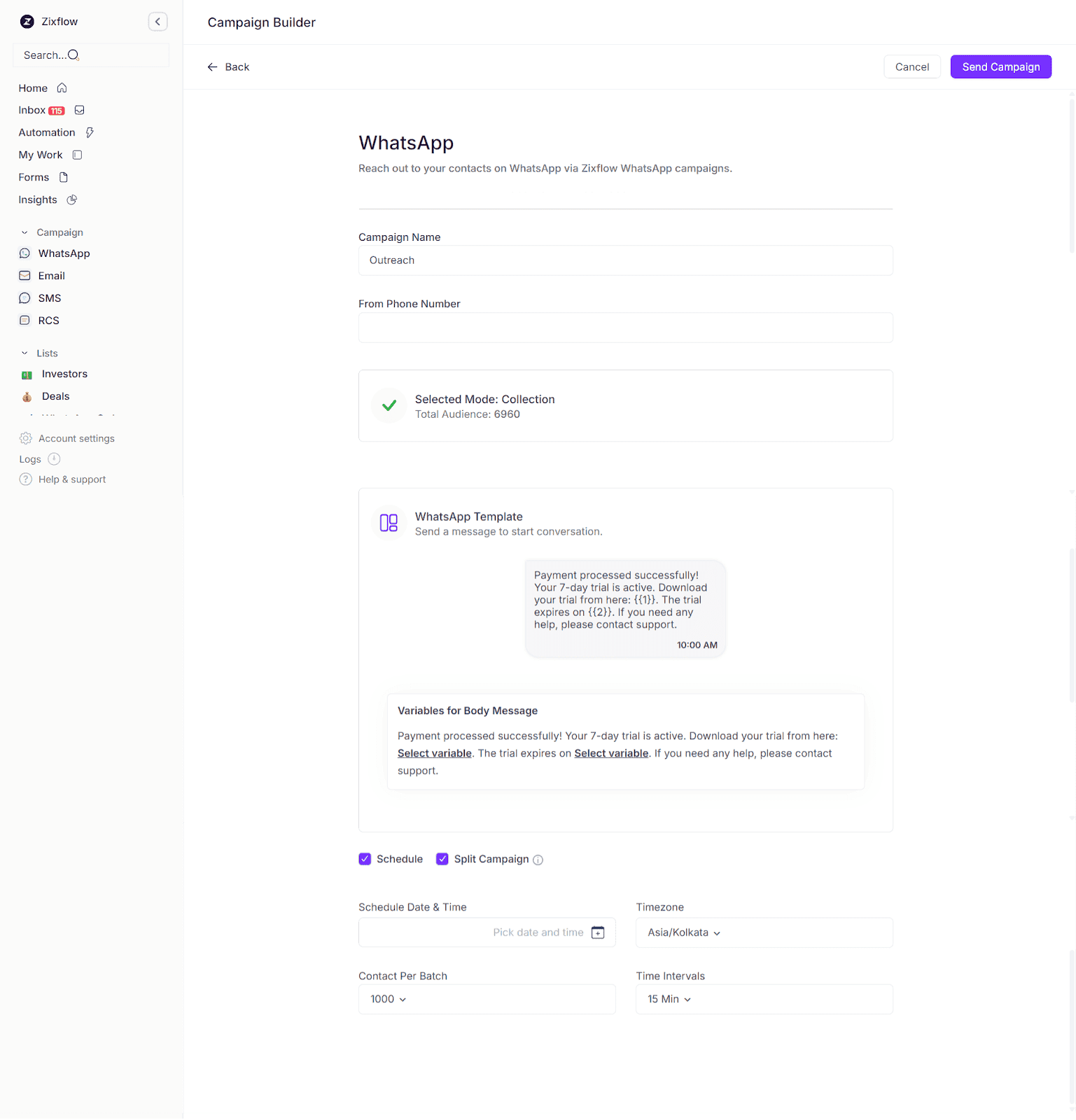Open the Time Intervals 15 Min dropdown
This screenshot has width=1076, height=1120.
point(764,999)
